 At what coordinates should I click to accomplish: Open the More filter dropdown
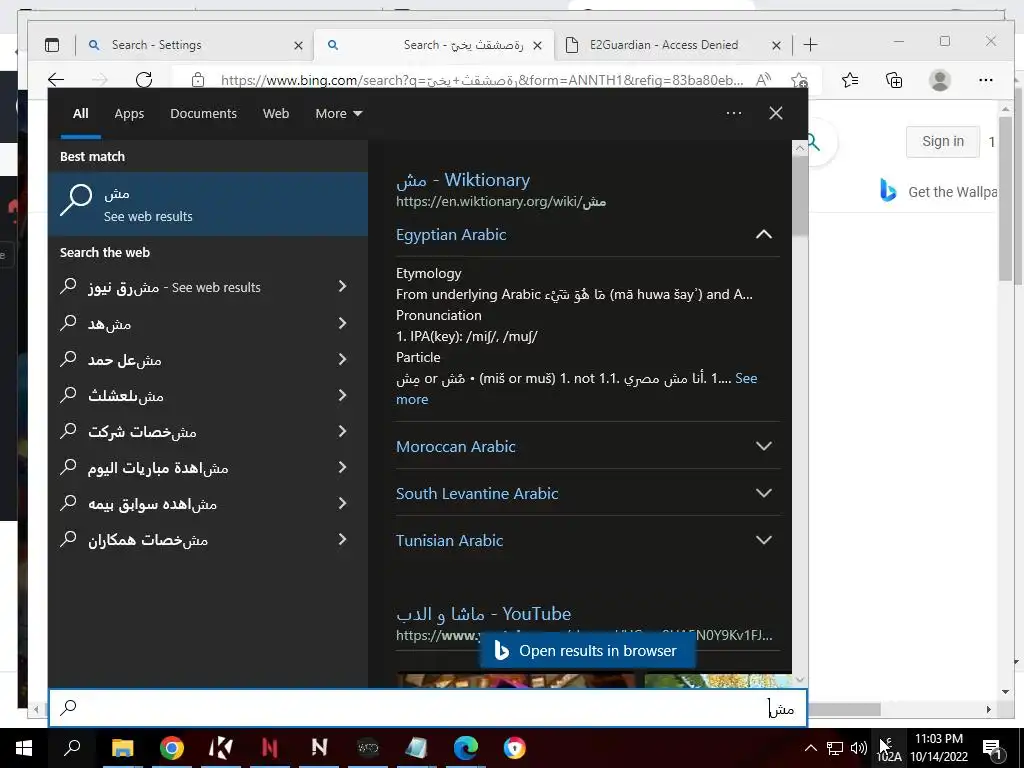[x=338, y=114]
